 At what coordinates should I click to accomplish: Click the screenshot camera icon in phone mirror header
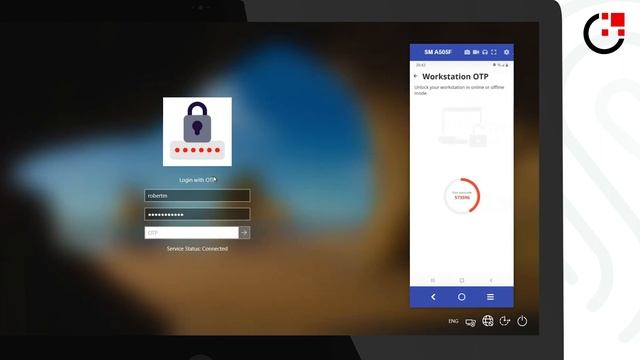(x=467, y=52)
